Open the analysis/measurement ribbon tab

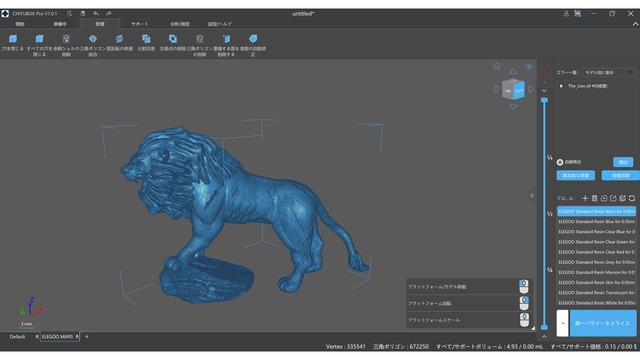[180, 24]
